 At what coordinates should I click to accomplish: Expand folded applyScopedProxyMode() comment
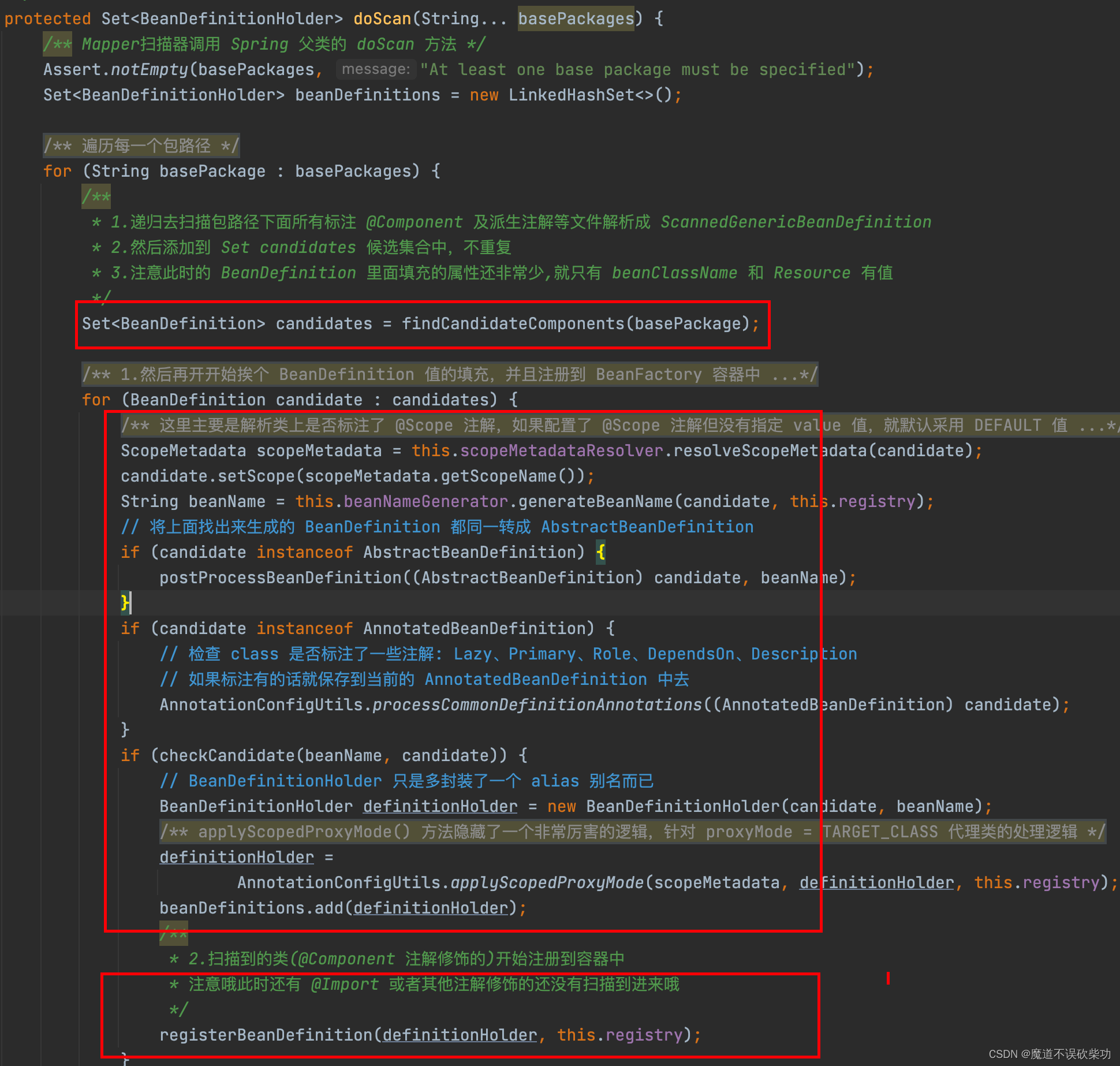tap(632, 832)
